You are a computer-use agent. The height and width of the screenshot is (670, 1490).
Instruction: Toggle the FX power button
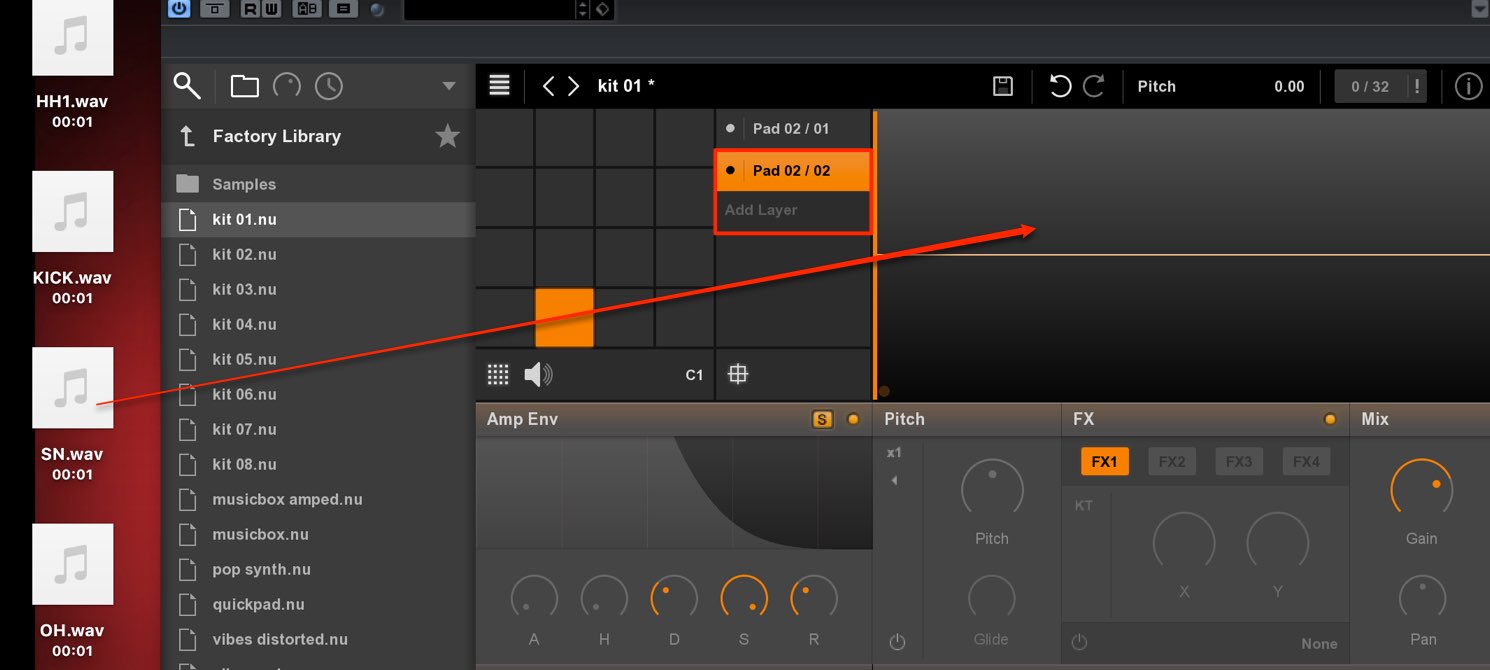(x=1079, y=642)
